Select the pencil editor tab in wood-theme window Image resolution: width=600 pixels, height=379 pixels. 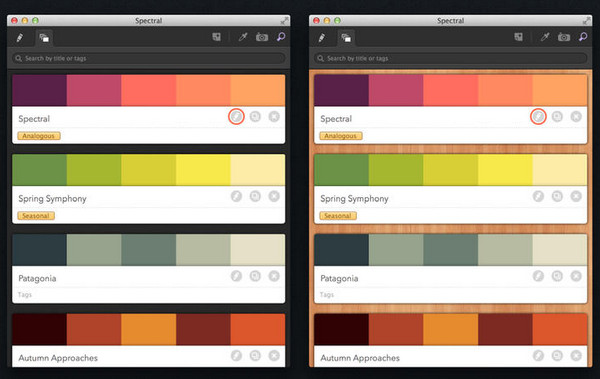[x=322, y=38]
